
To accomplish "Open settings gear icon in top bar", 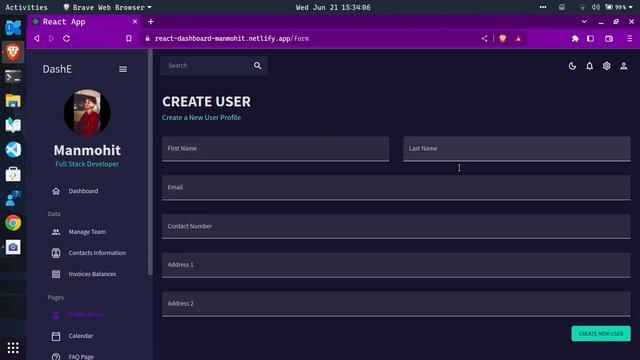I will pyautogui.click(x=607, y=66).
